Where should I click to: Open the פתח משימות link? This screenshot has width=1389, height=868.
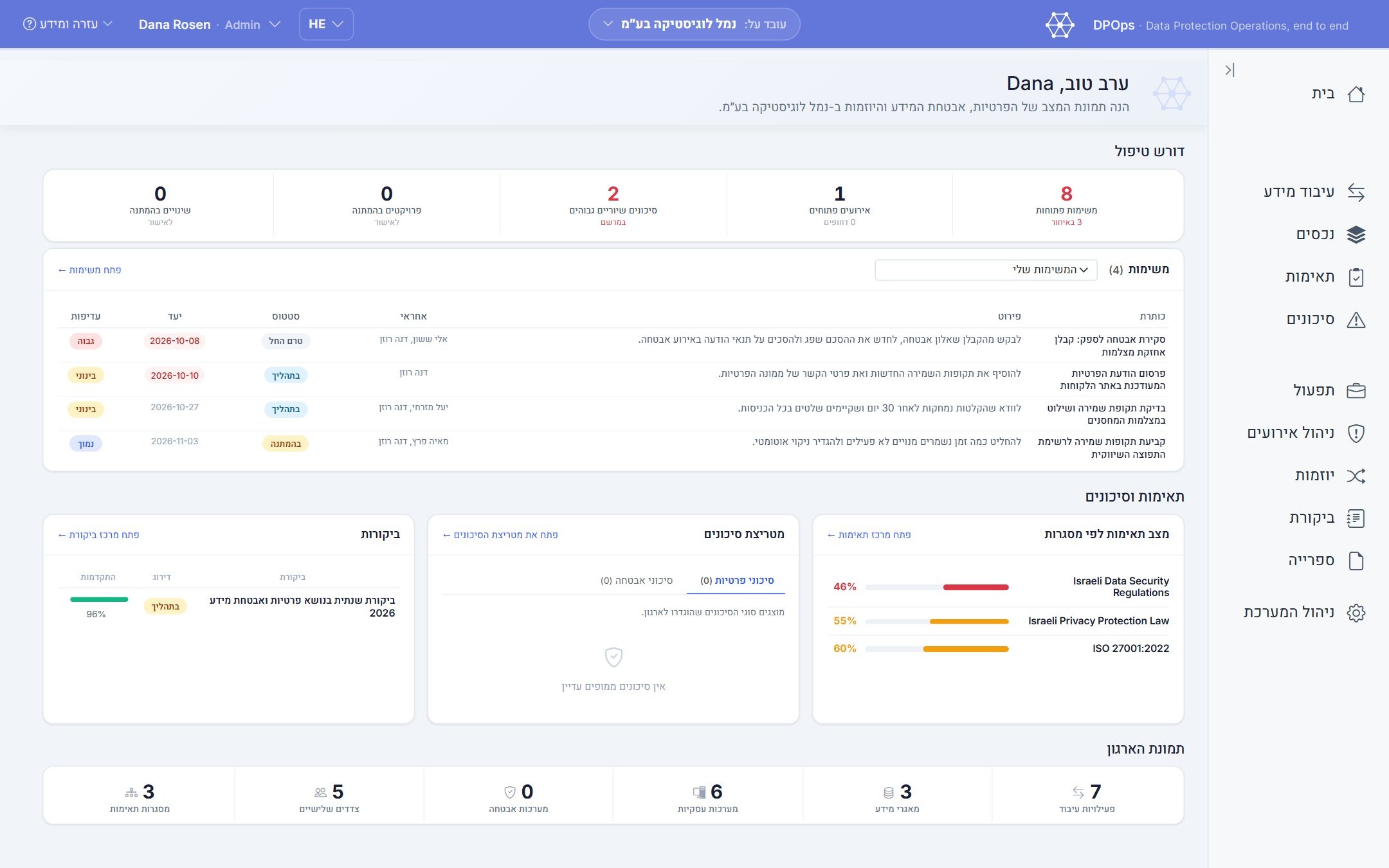click(x=89, y=270)
